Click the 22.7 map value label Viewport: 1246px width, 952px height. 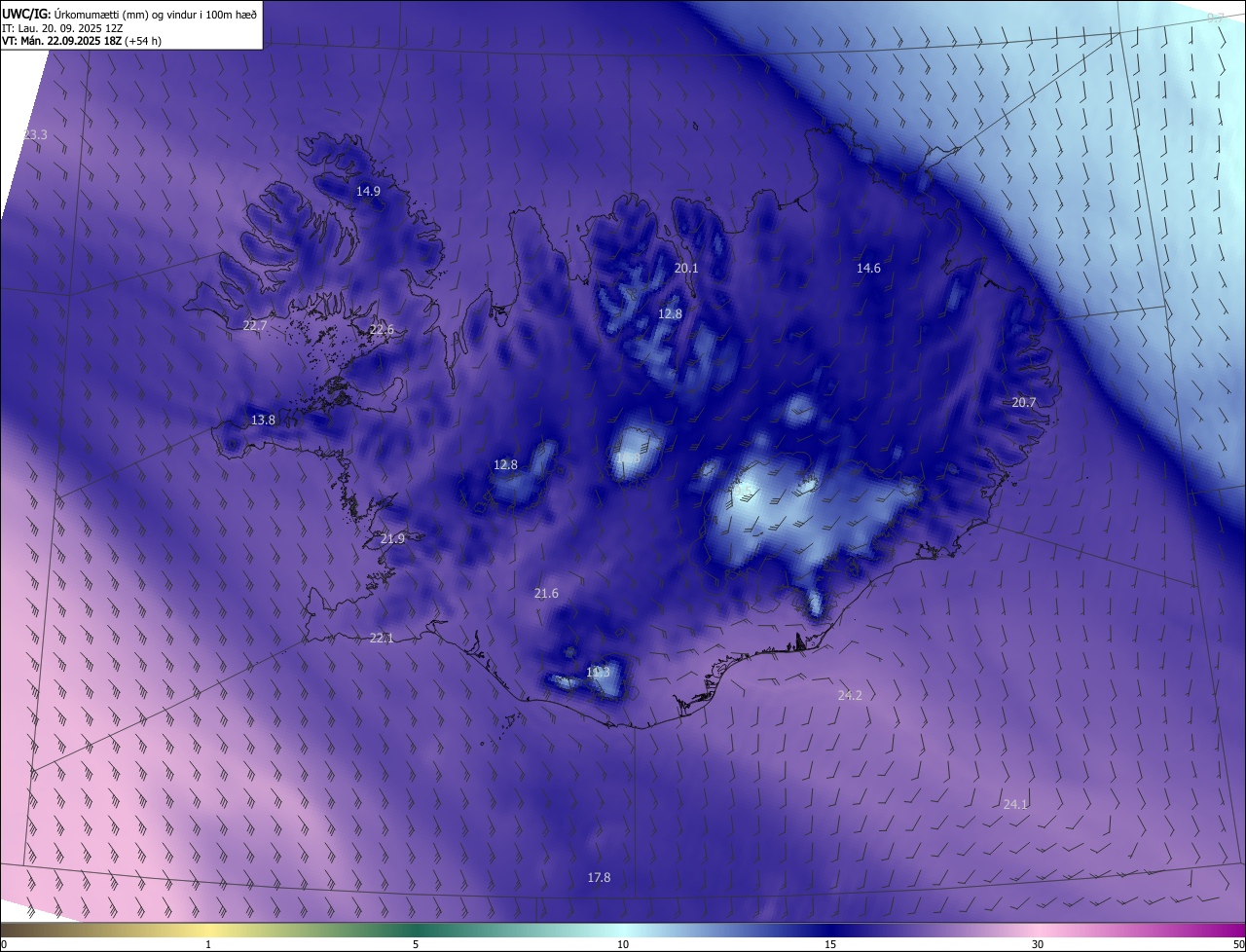click(x=254, y=325)
